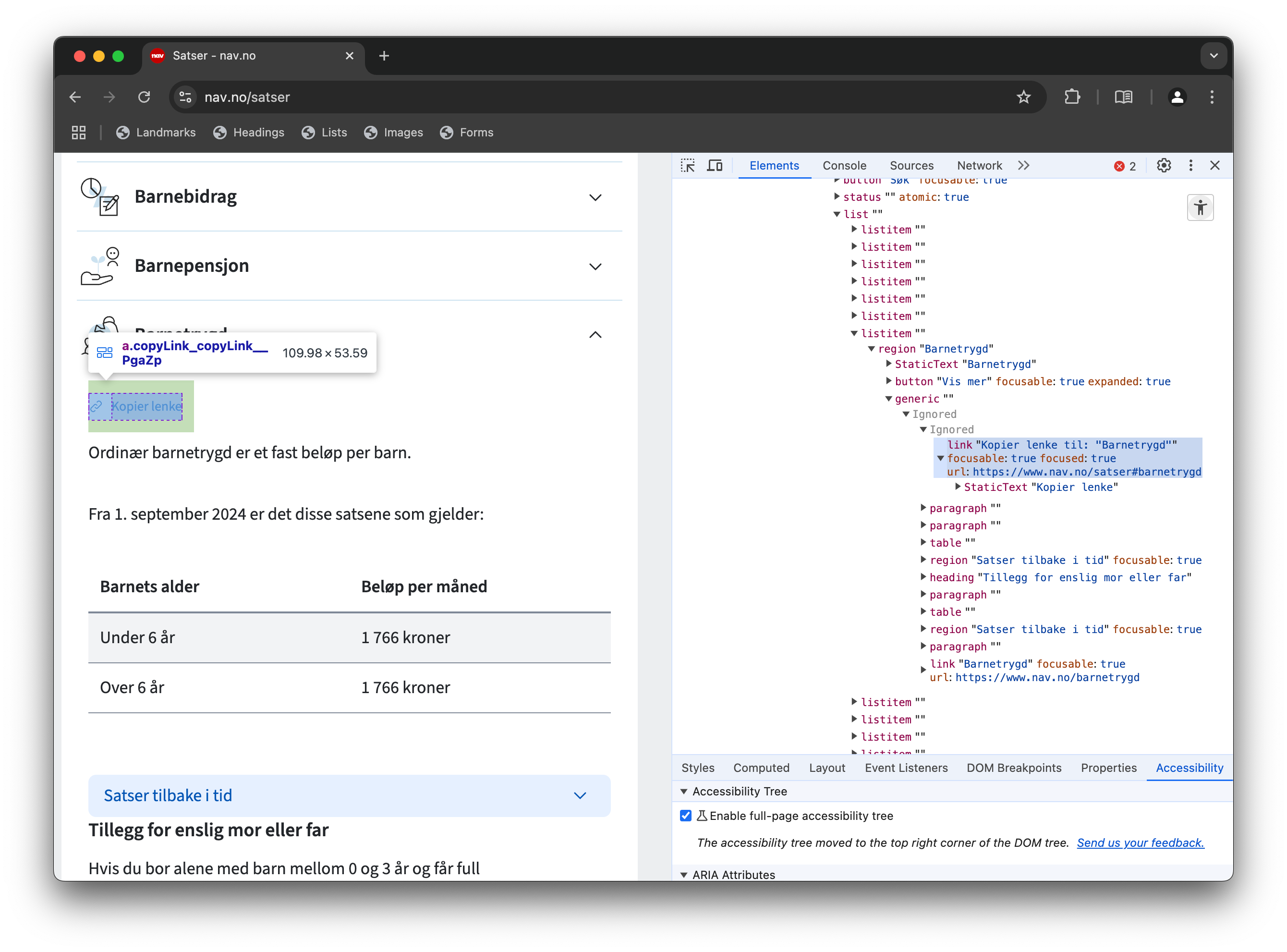Switch to accessibility tree view button
Screen dimensions: 1287x952
point(1200,208)
